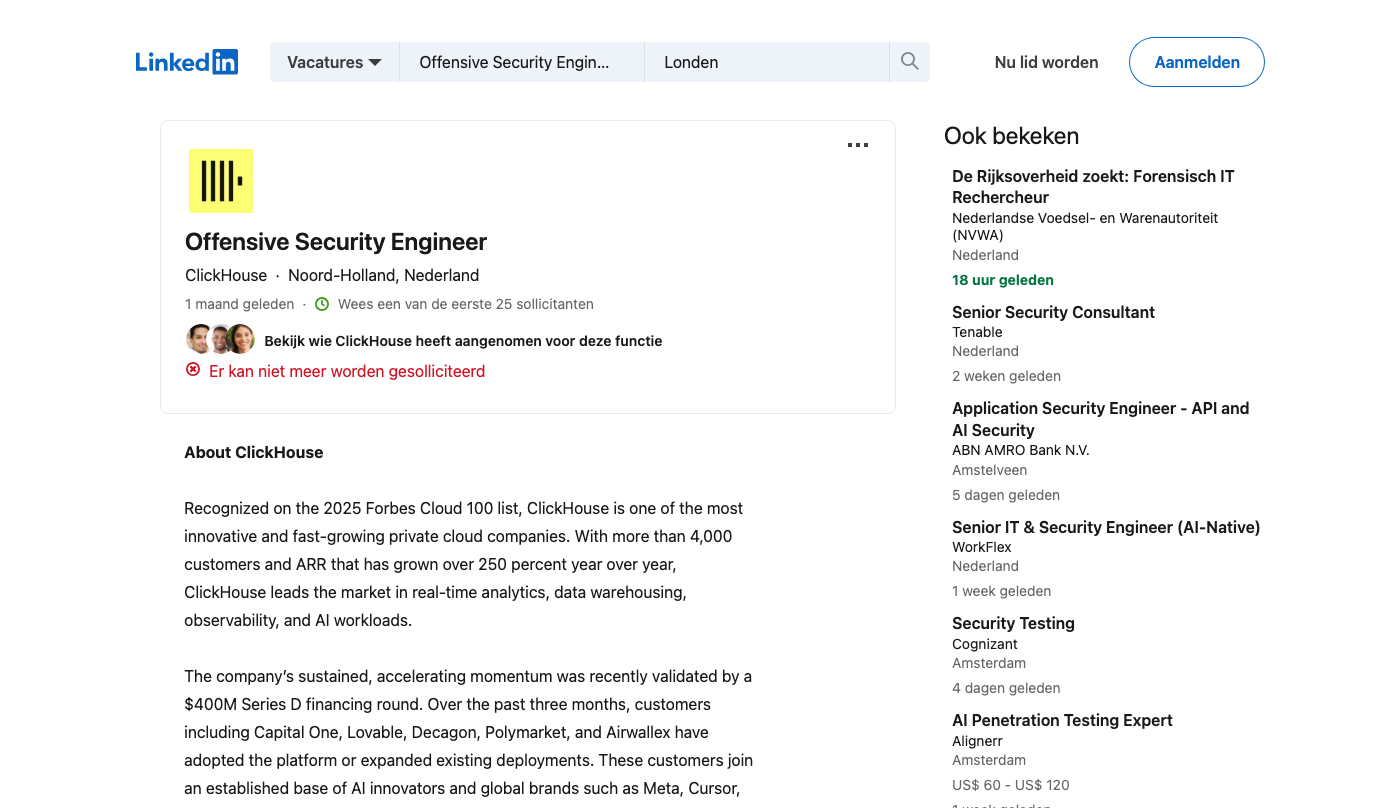Click the '18 uur geleden' timestamp

pyautogui.click(x=1003, y=280)
